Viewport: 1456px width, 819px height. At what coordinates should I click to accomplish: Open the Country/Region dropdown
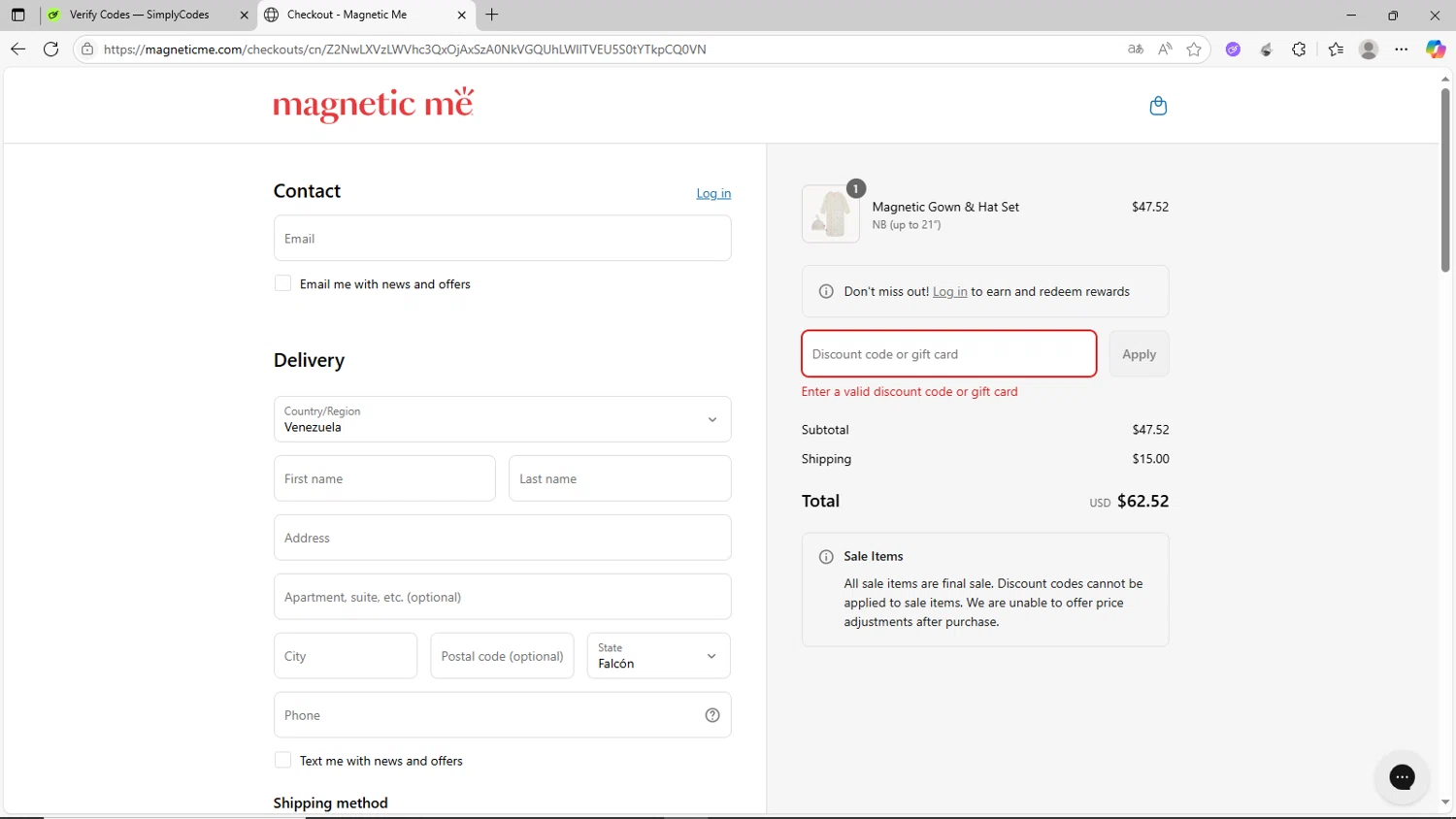[502, 419]
